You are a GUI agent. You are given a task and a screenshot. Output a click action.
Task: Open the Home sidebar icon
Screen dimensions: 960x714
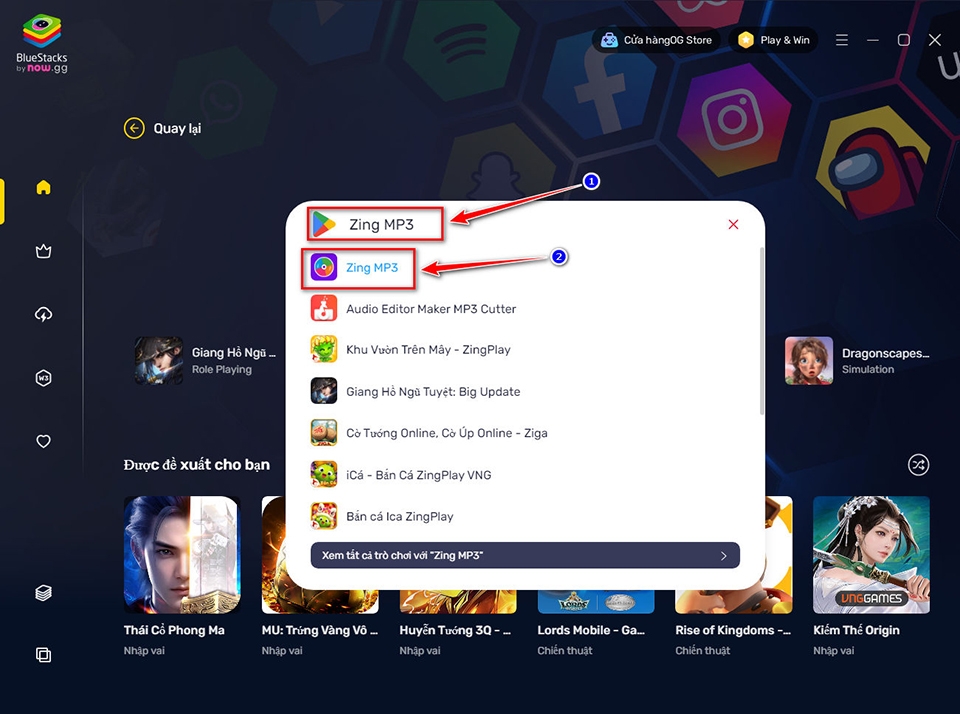pos(43,187)
